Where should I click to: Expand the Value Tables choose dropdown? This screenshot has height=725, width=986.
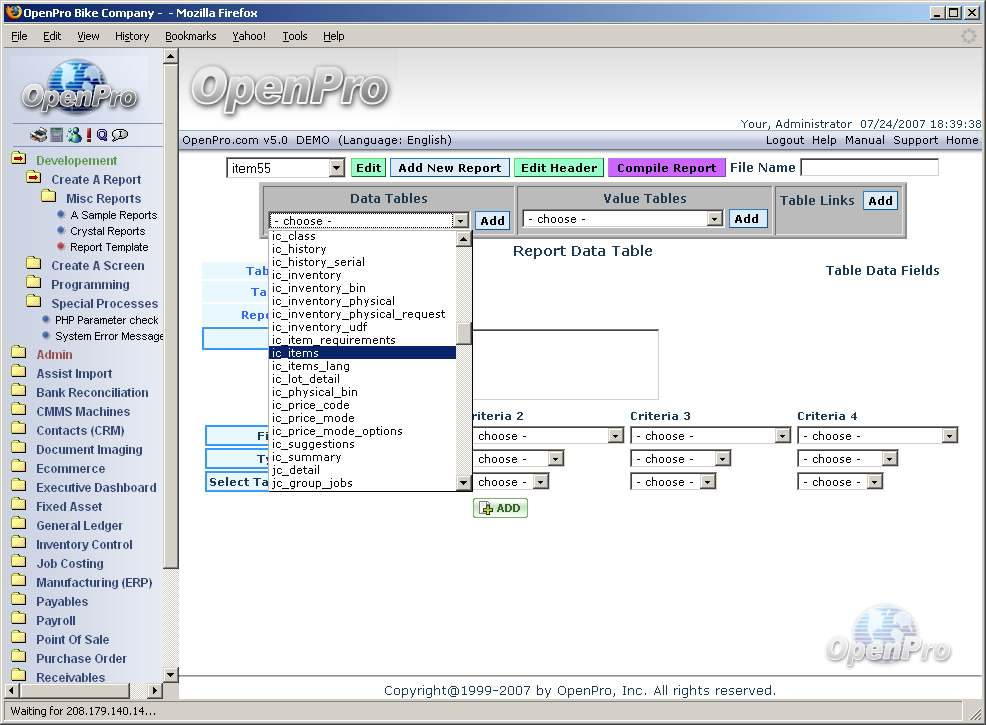click(x=714, y=219)
